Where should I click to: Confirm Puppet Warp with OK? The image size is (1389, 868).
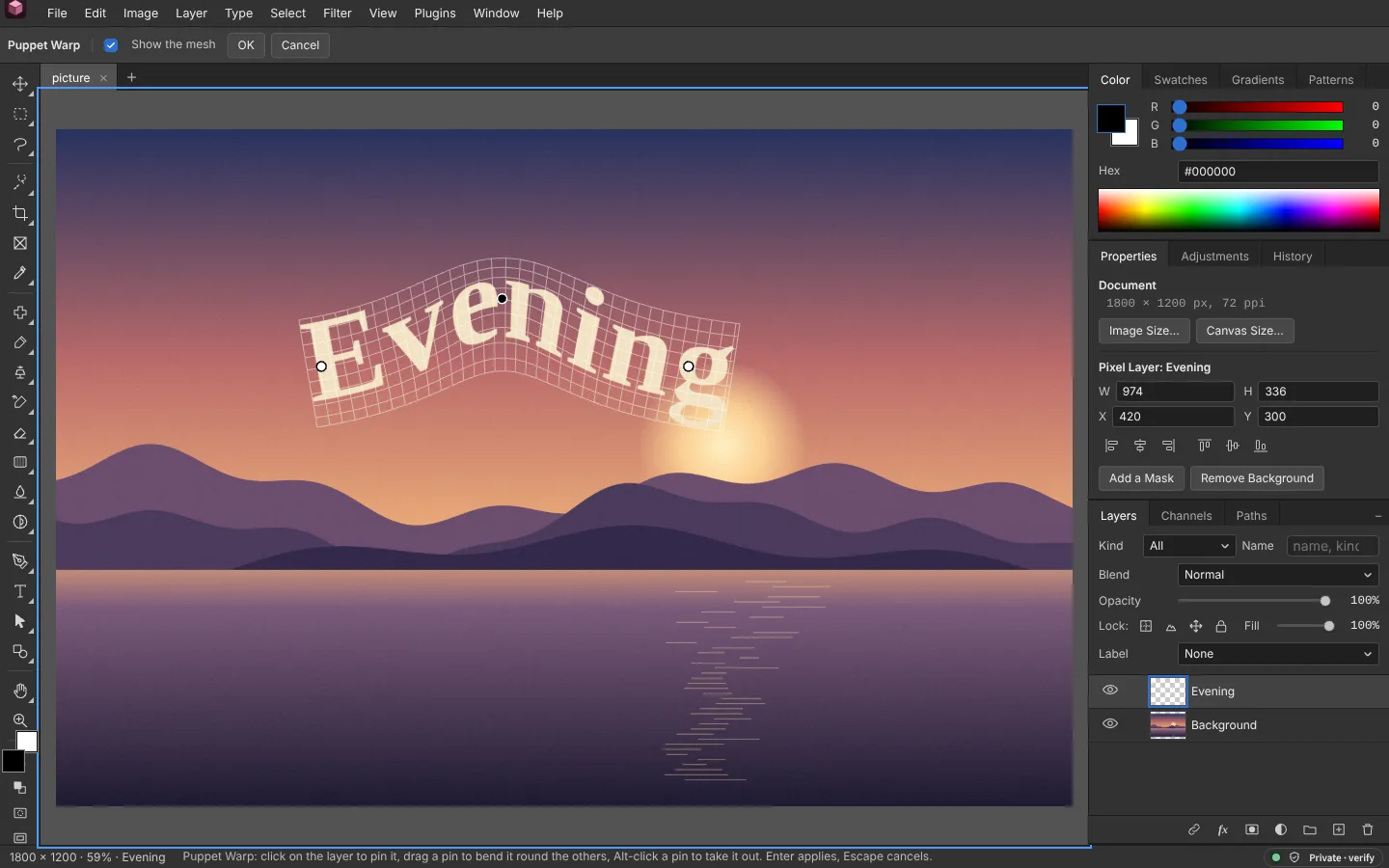[246, 45]
